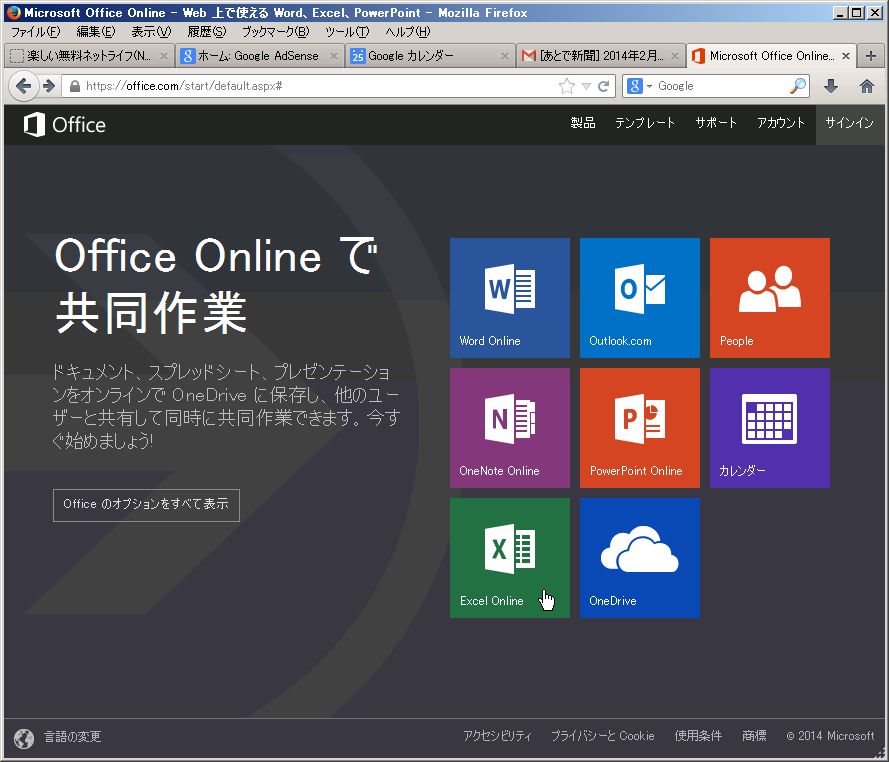Click the globe language icon in footer
889x762 pixels.
point(24,738)
